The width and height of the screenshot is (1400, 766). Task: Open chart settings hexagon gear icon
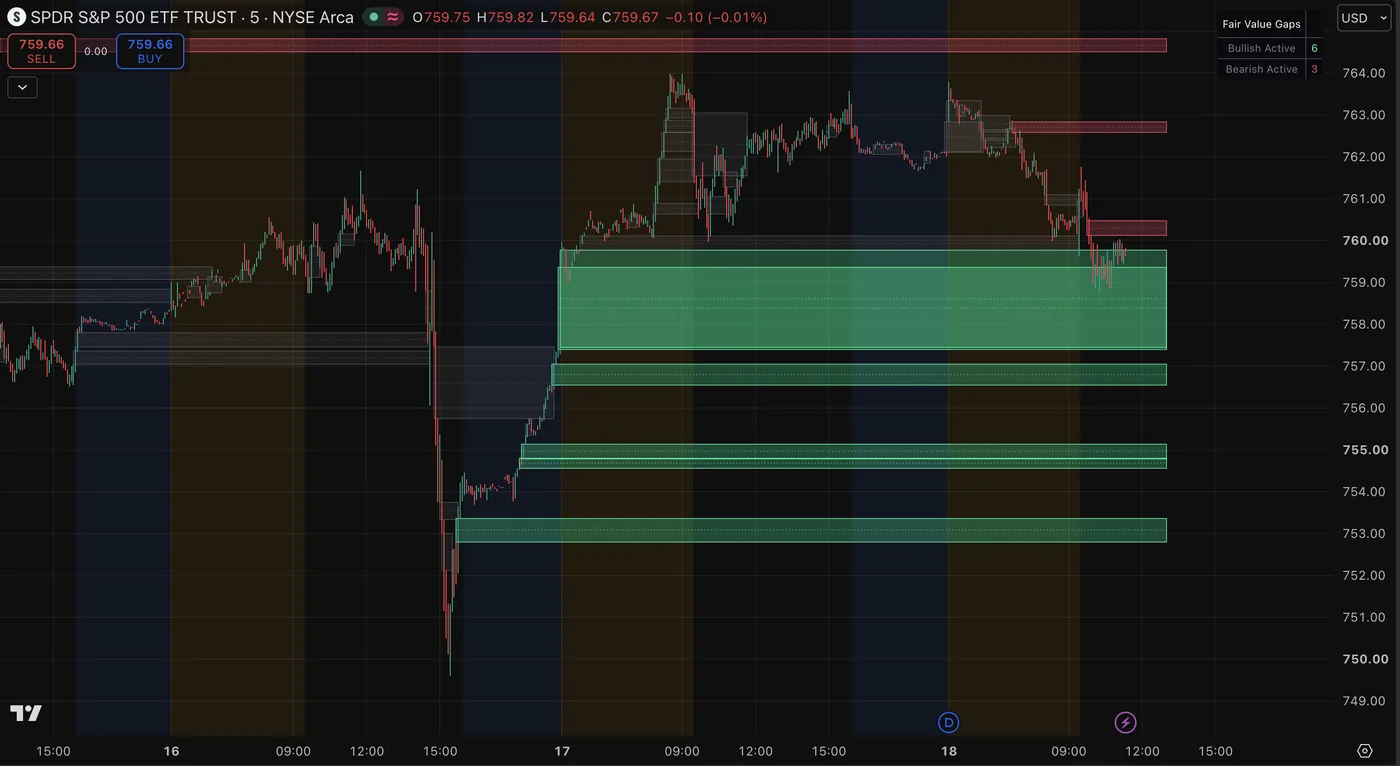(x=1365, y=751)
